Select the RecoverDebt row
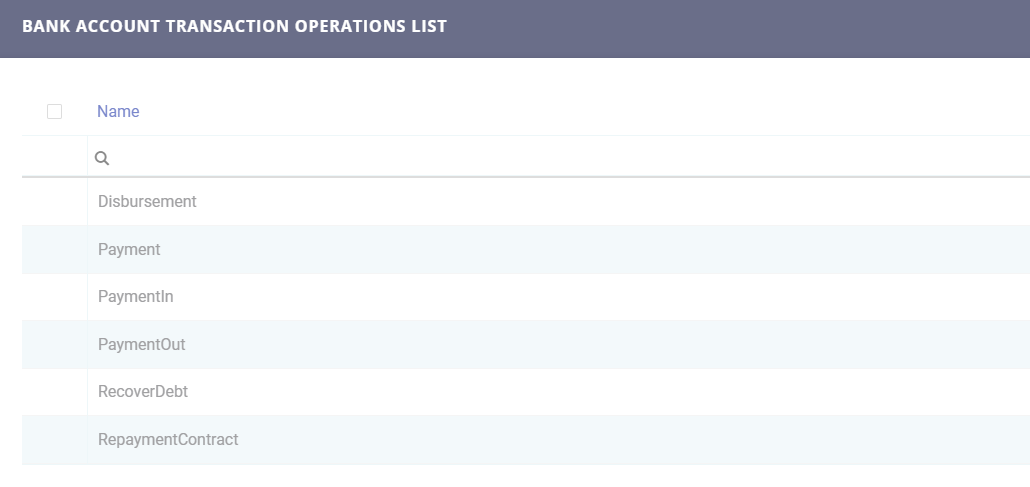This screenshot has width=1030, height=487. 143,392
